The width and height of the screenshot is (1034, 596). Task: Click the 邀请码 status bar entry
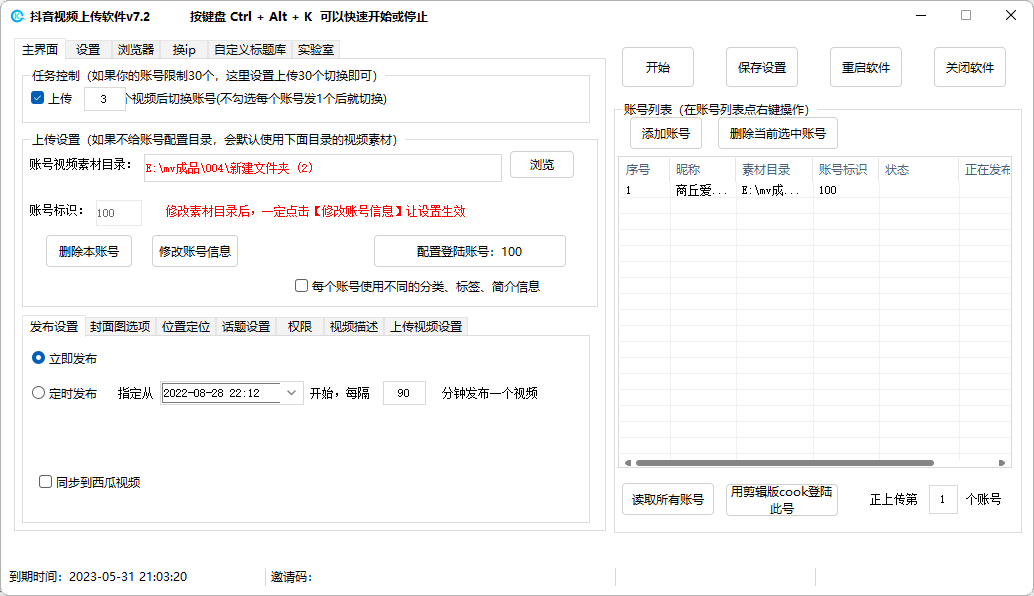coord(291,576)
